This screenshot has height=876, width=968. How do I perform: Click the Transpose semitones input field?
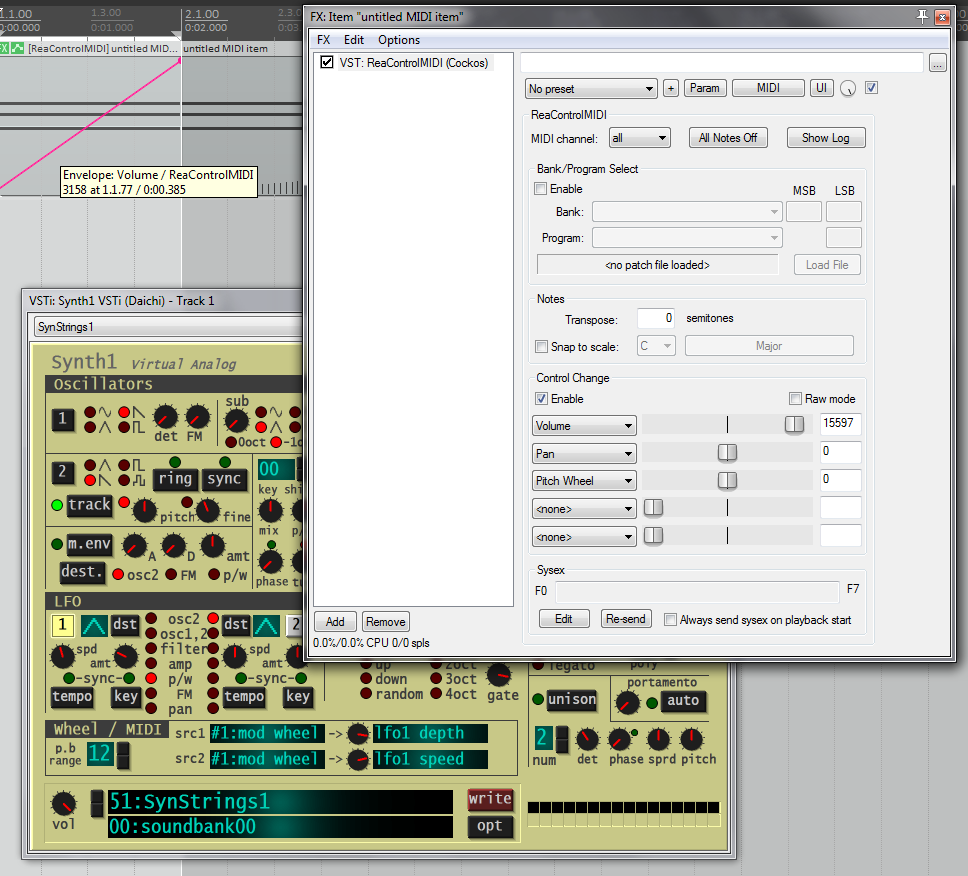point(656,319)
